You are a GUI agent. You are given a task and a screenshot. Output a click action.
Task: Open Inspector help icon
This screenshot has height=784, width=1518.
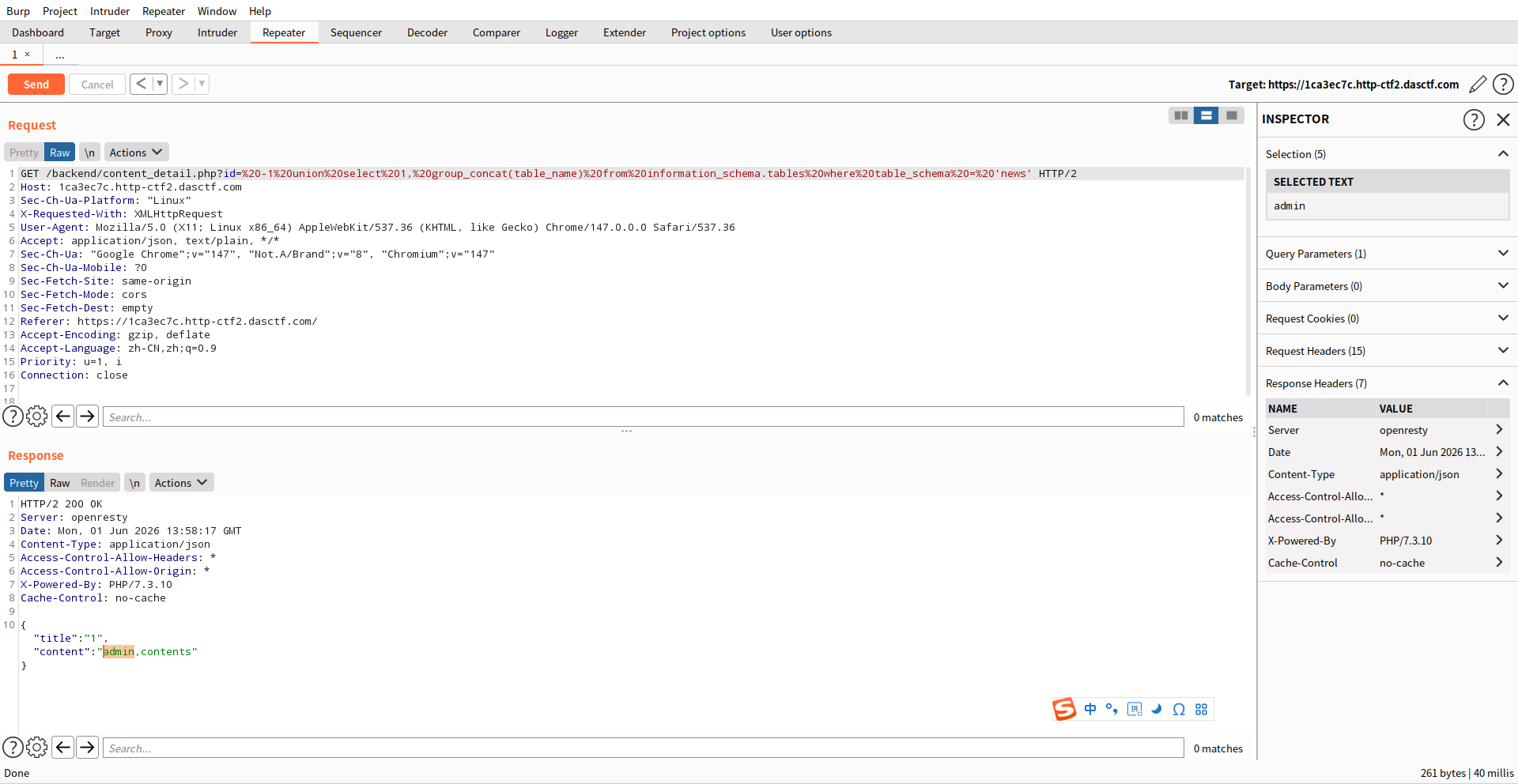click(x=1474, y=119)
